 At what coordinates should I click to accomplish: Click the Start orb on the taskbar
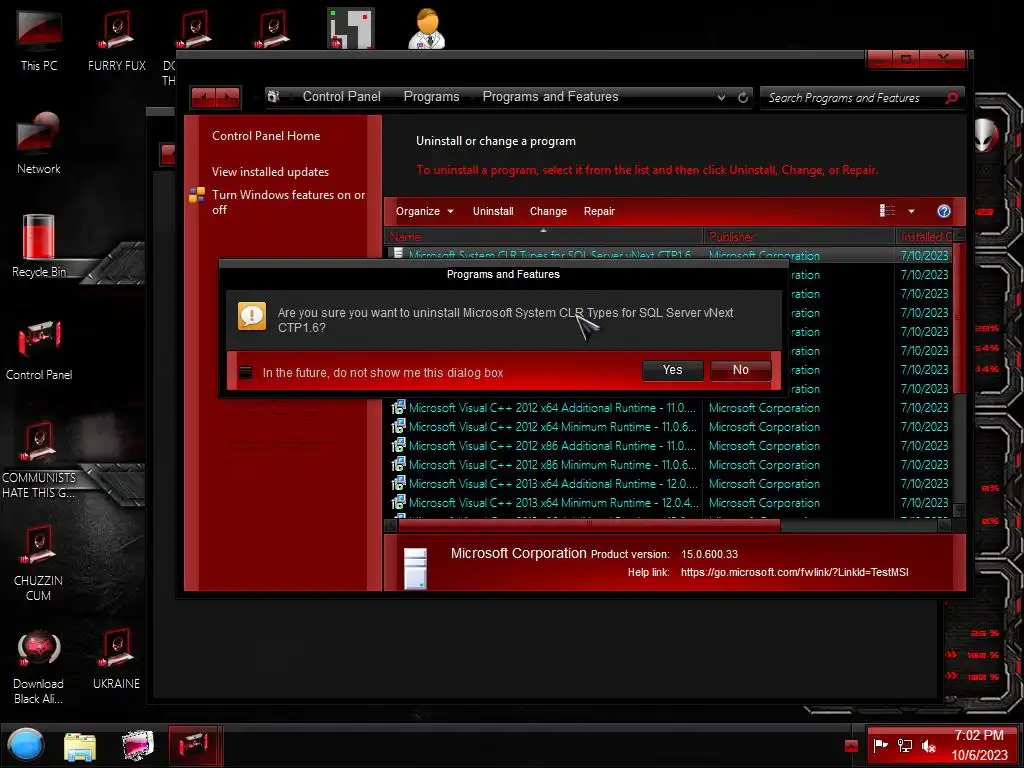26,745
